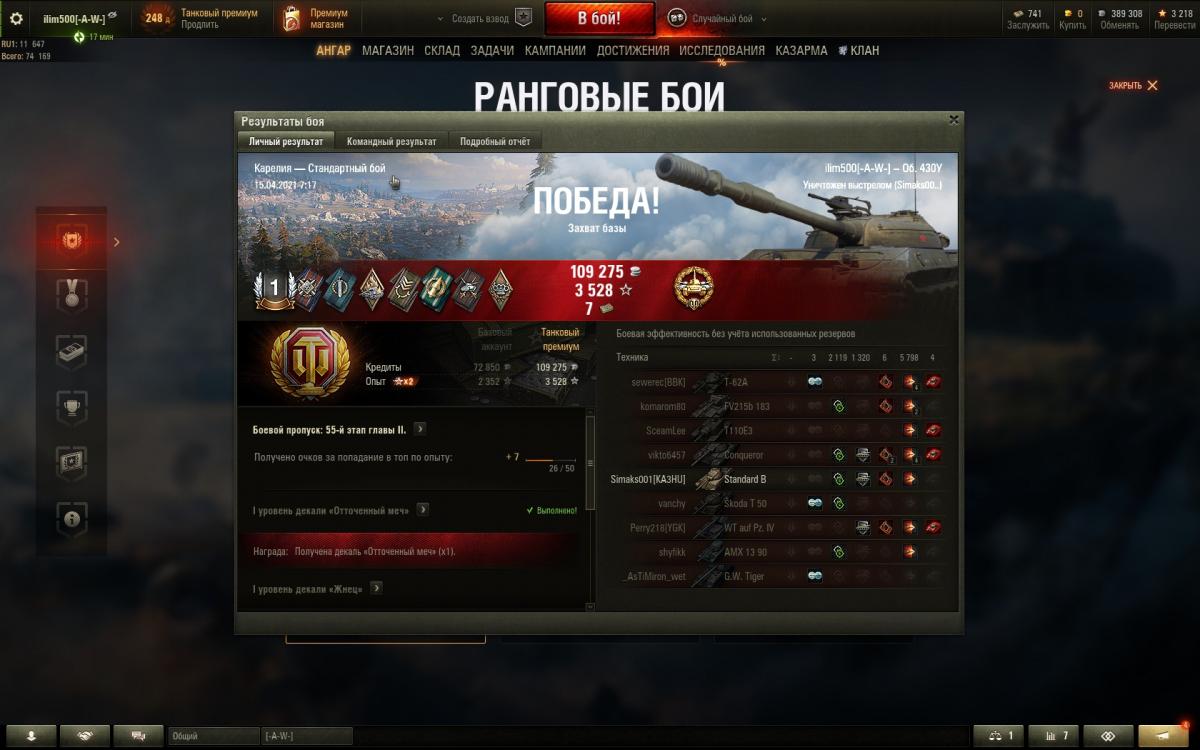This screenshot has width=1200, height=750.
Task: Expand the «Жнец» decal task
Action: pos(376,588)
